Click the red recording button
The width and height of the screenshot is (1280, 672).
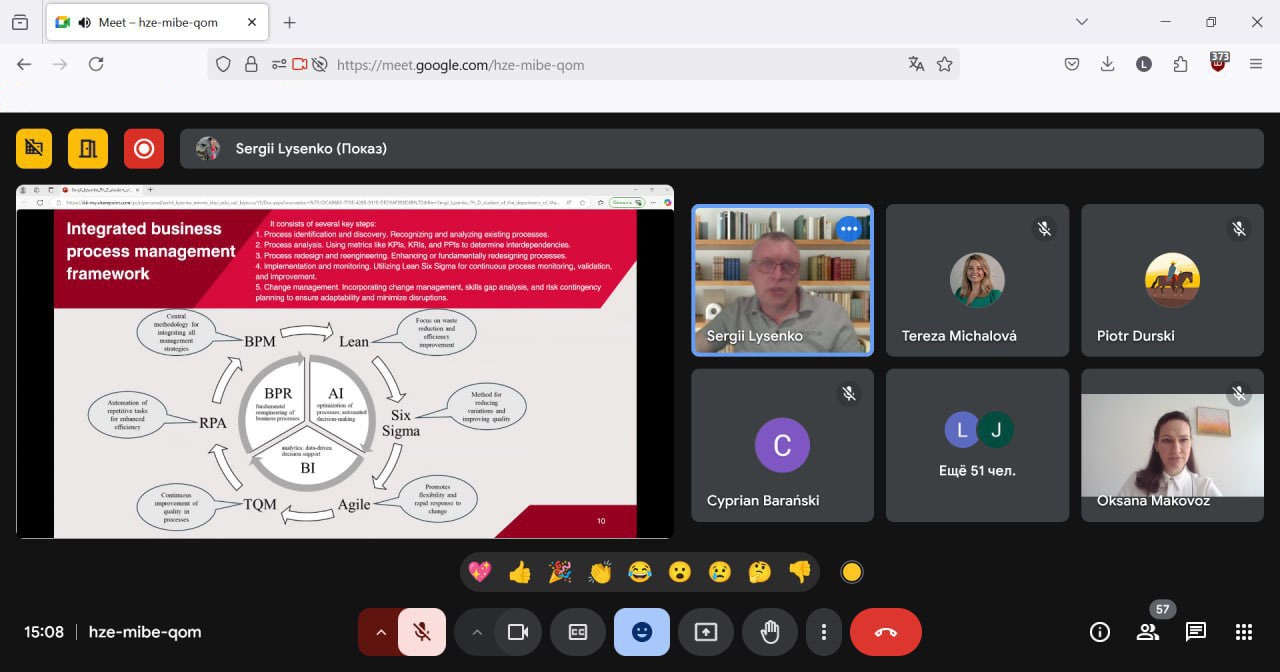(144, 149)
